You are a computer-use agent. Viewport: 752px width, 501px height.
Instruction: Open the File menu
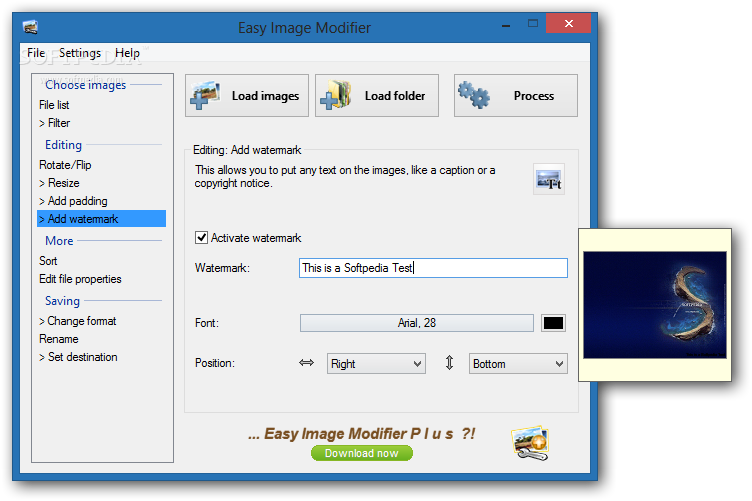tap(36, 53)
